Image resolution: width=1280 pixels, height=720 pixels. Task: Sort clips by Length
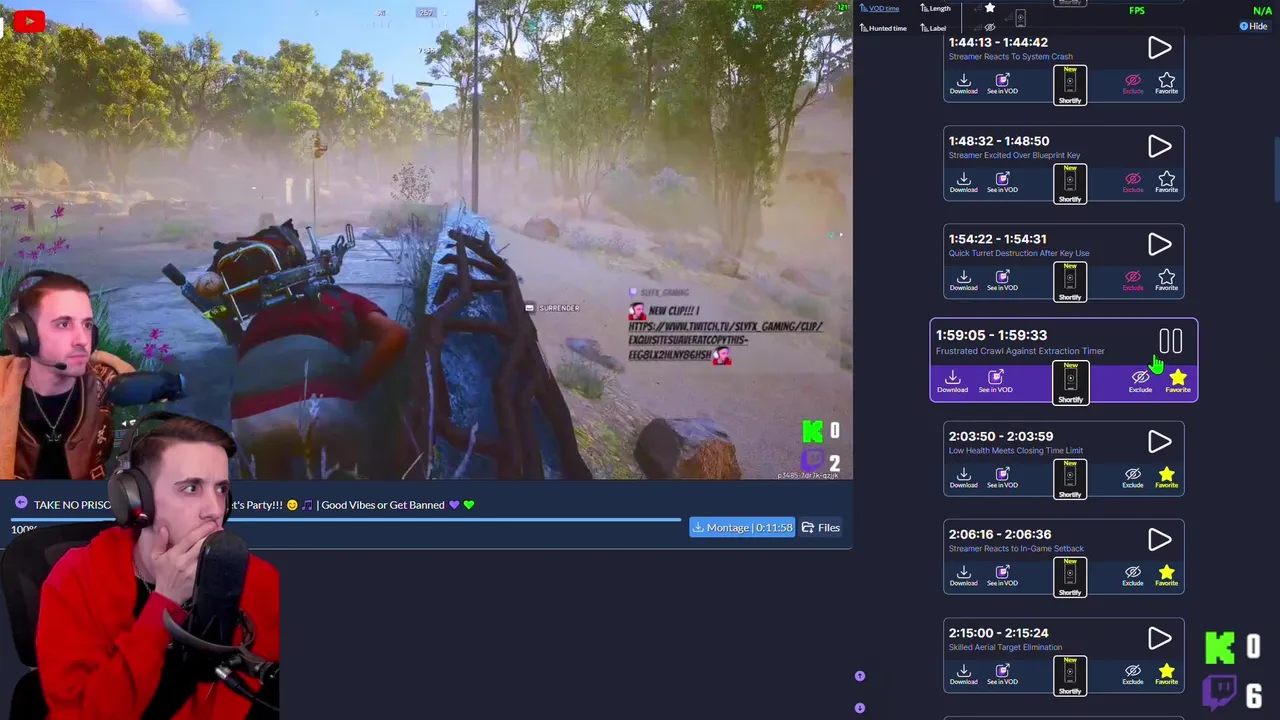coord(935,9)
